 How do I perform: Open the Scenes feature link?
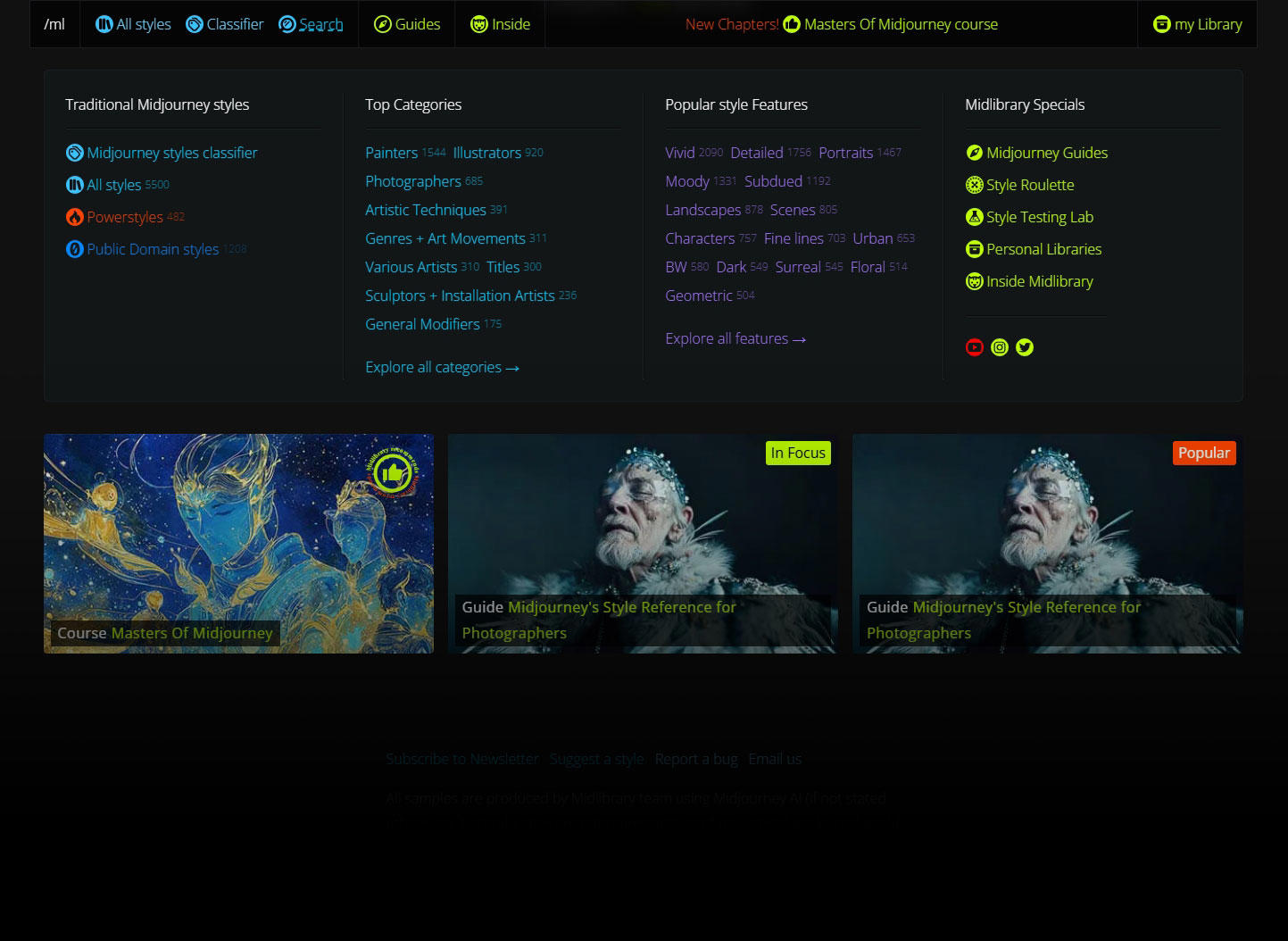click(x=793, y=210)
